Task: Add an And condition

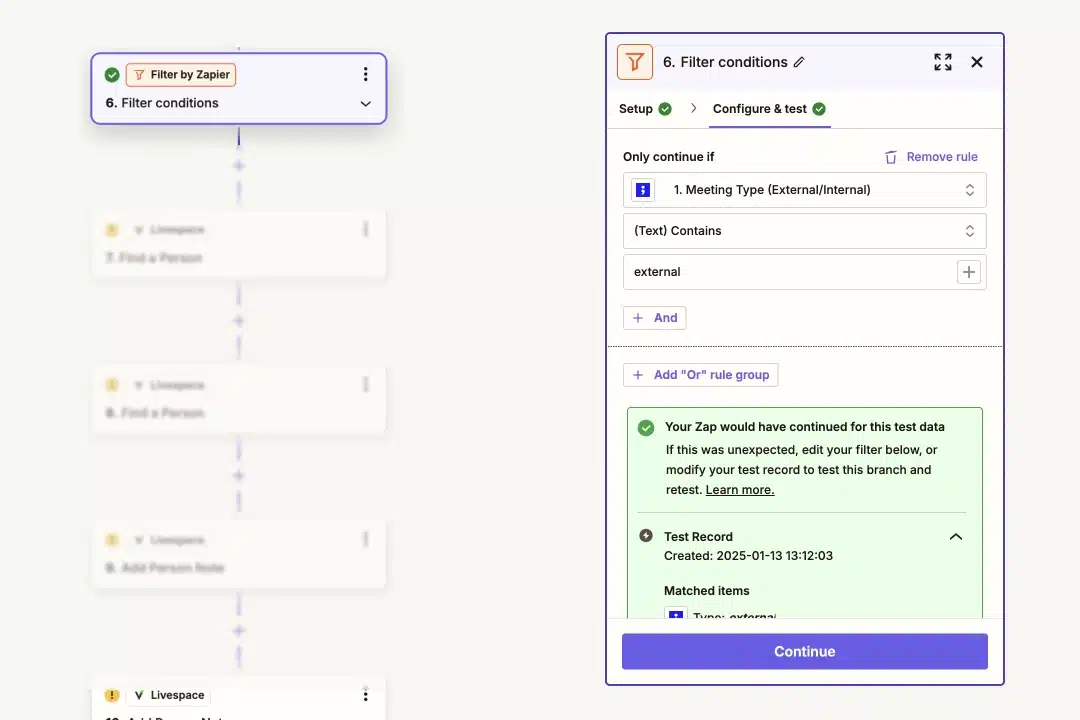Action: (x=654, y=318)
